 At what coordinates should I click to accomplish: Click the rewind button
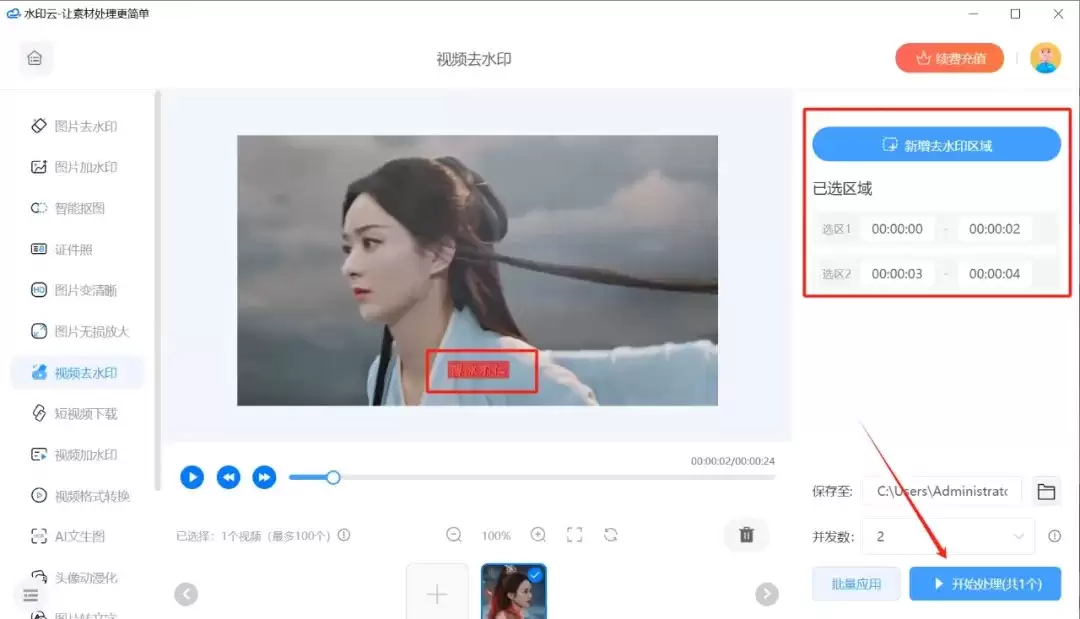tap(228, 477)
